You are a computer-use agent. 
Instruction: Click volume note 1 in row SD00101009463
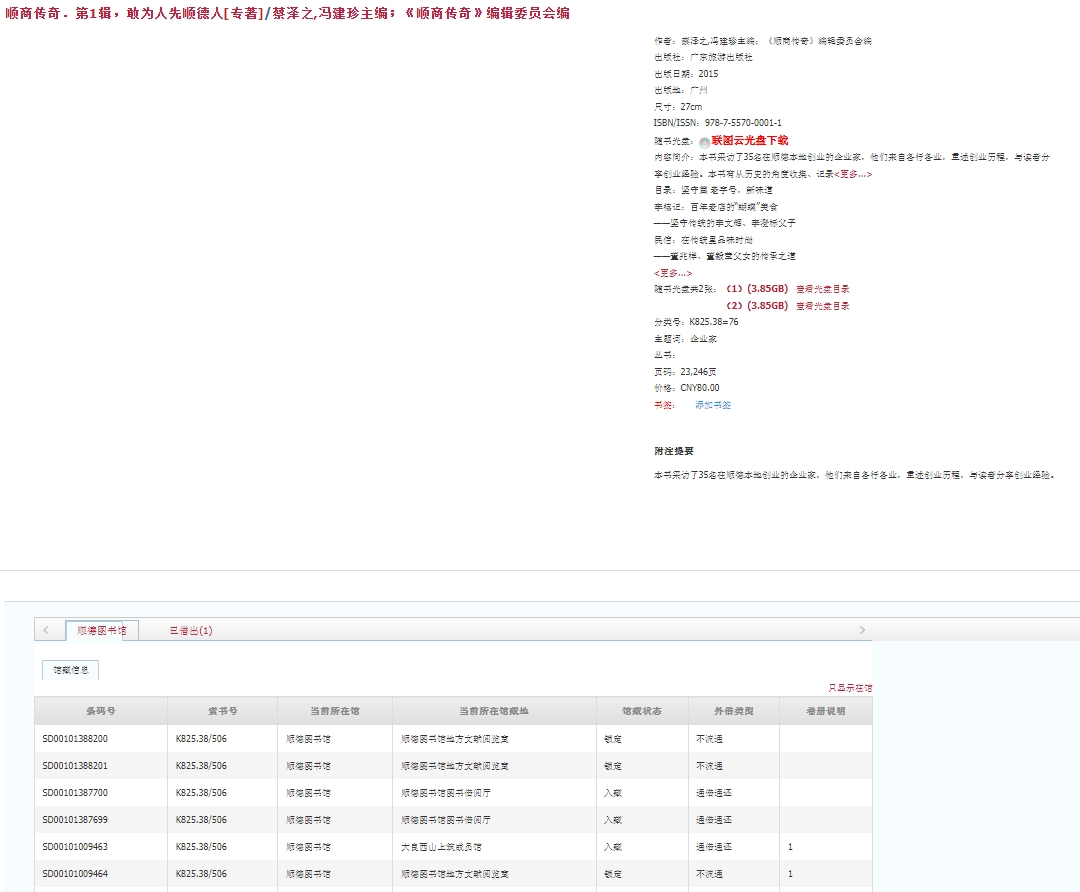pos(790,847)
